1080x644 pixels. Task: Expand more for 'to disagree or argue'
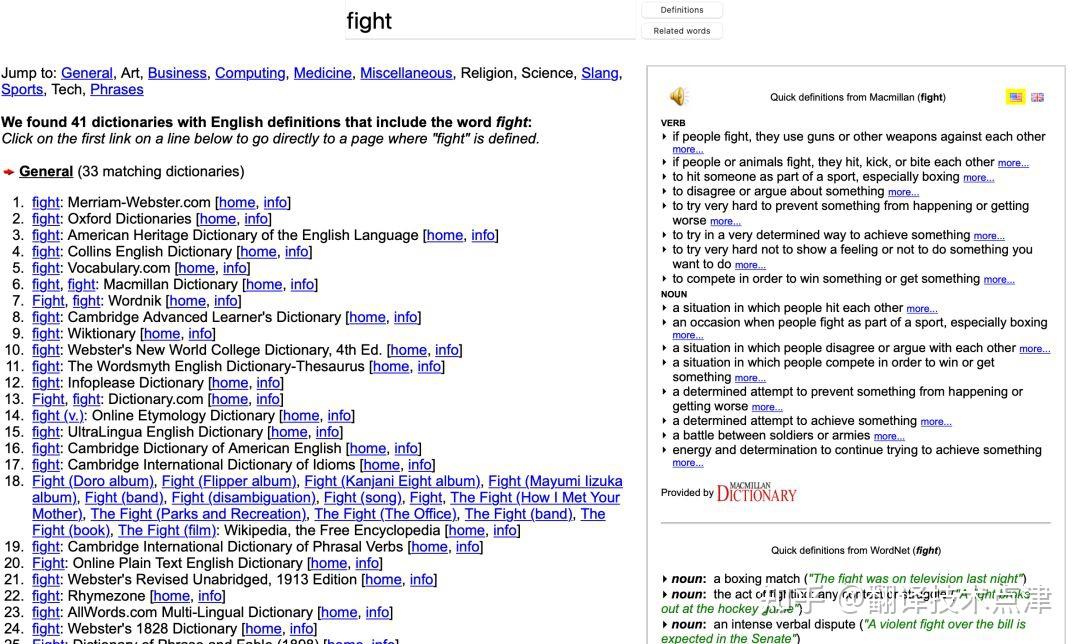tap(904, 192)
